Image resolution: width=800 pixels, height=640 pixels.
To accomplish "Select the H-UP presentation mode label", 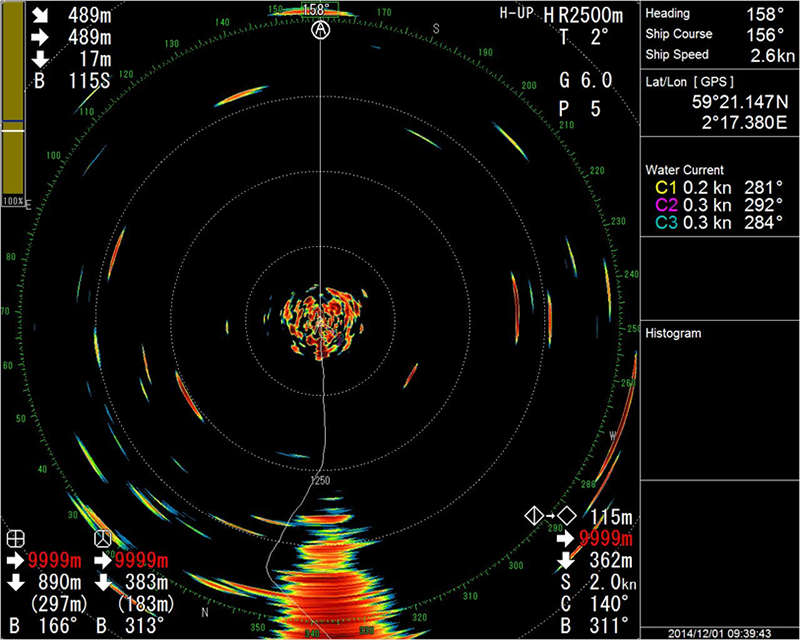I will click(x=518, y=14).
